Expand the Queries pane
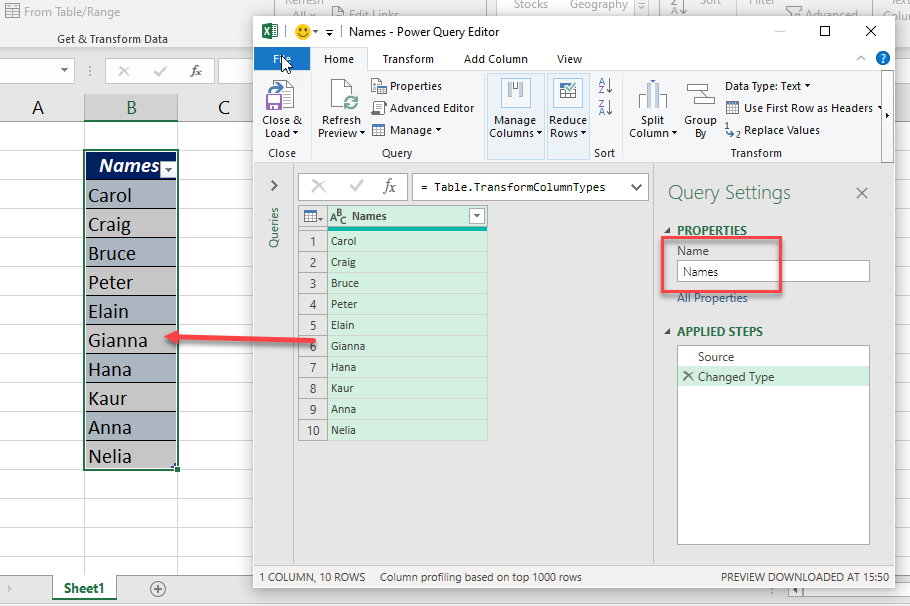910x606 pixels. pyautogui.click(x=274, y=186)
